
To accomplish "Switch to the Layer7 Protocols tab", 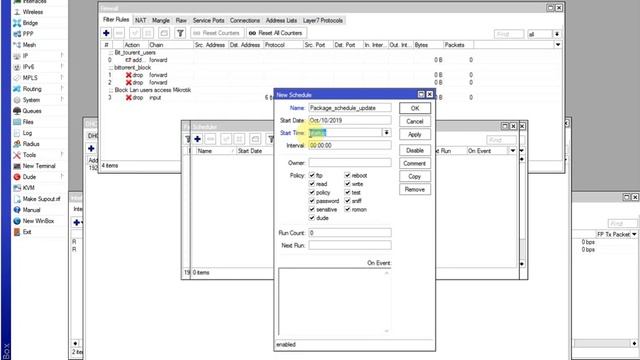I will pos(323,20).
